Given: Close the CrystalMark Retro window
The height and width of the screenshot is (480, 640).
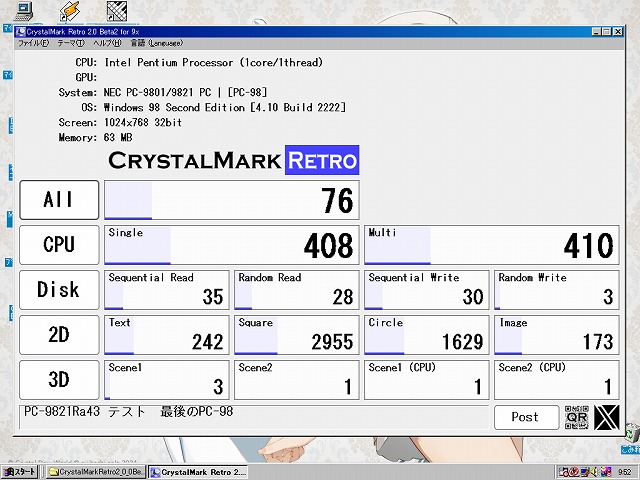Looking at the screenshot, I should click(618, 32).
